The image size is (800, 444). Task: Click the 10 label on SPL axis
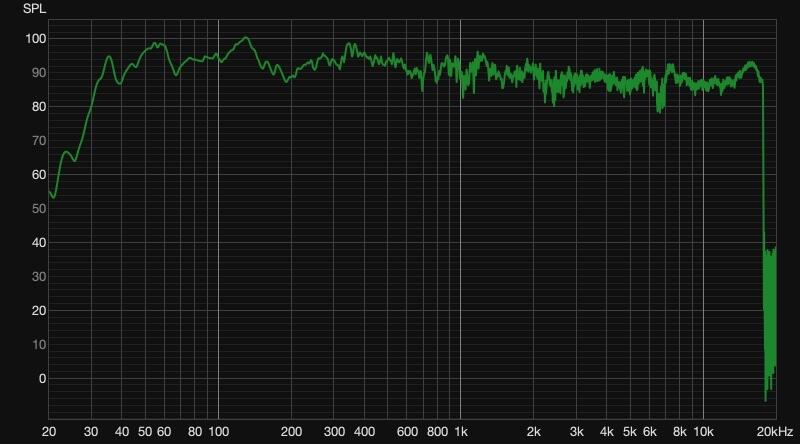click(x=39, y=344)
